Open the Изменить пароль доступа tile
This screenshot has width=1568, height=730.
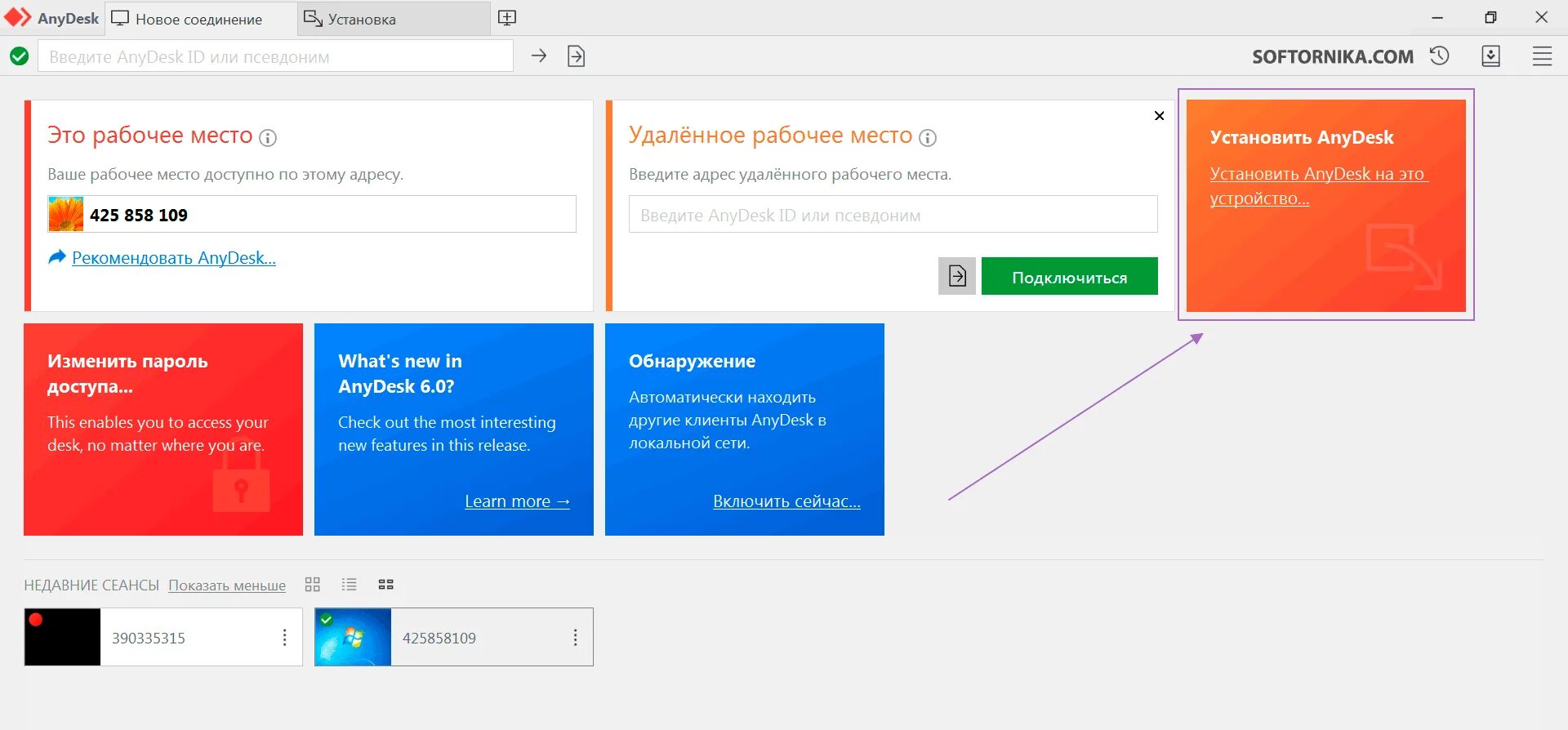[163, 430]
